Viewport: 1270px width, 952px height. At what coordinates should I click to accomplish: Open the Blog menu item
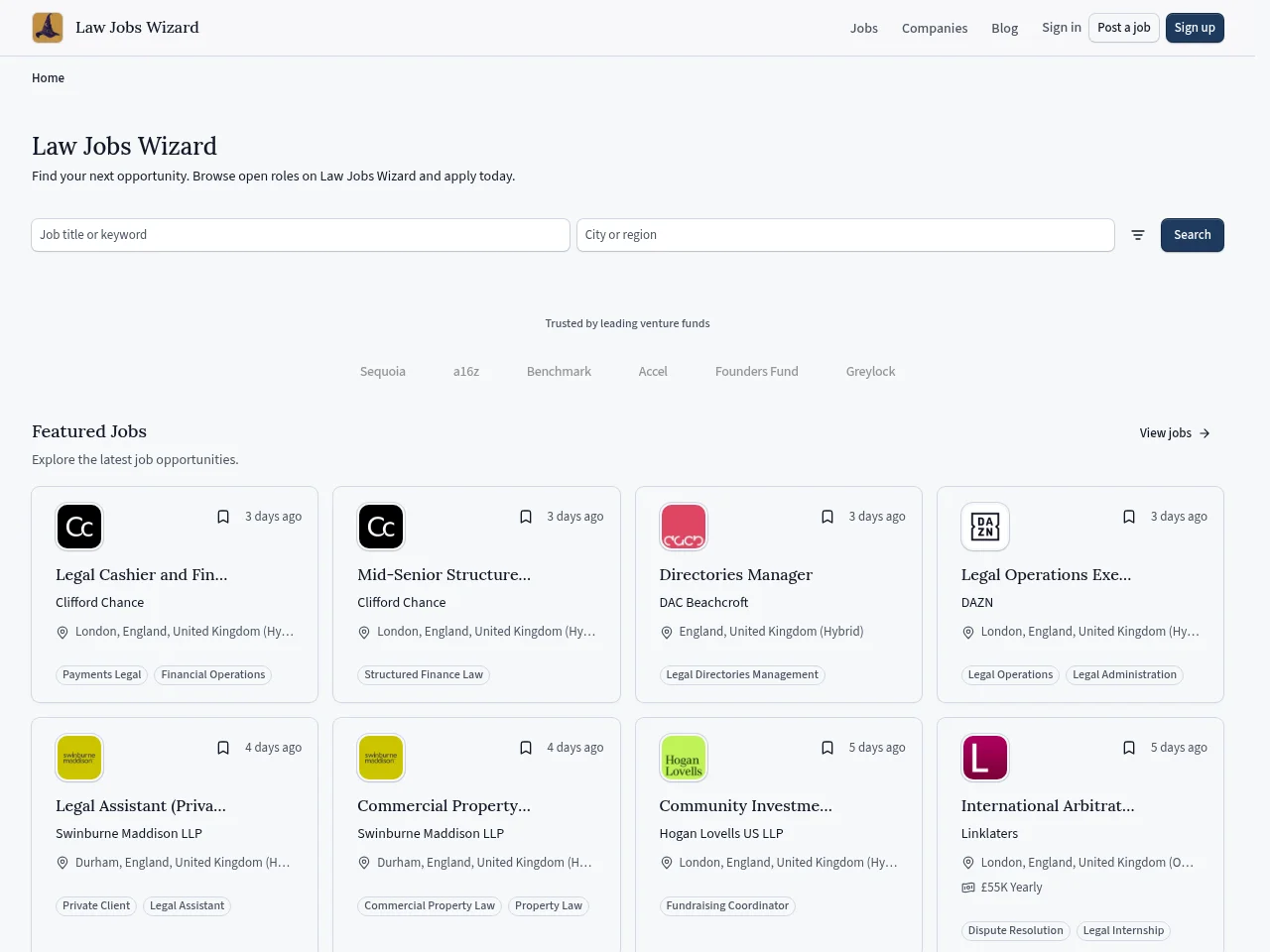tap(1005, 28)
